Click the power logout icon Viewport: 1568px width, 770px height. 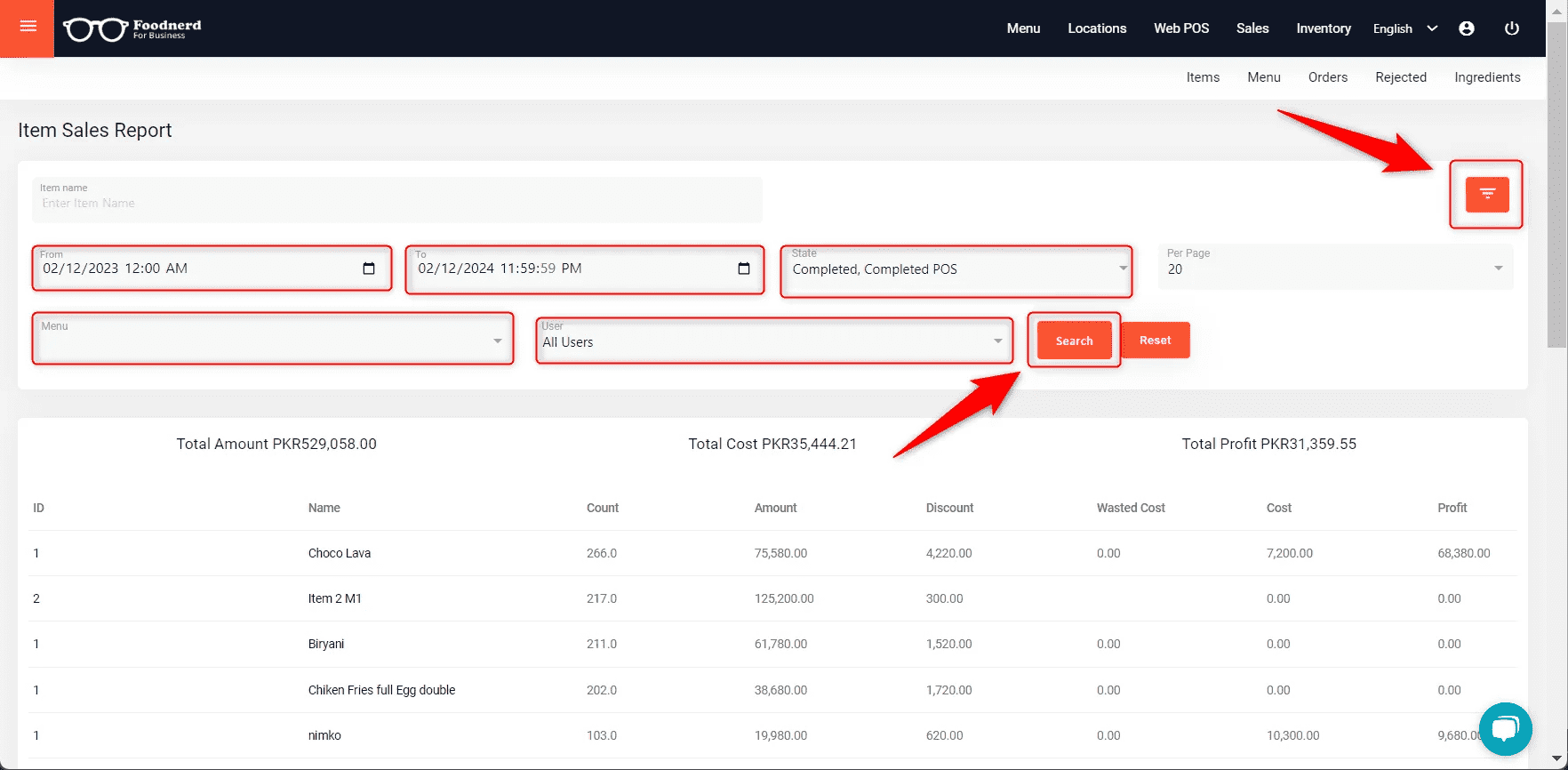click(1511, 28)
